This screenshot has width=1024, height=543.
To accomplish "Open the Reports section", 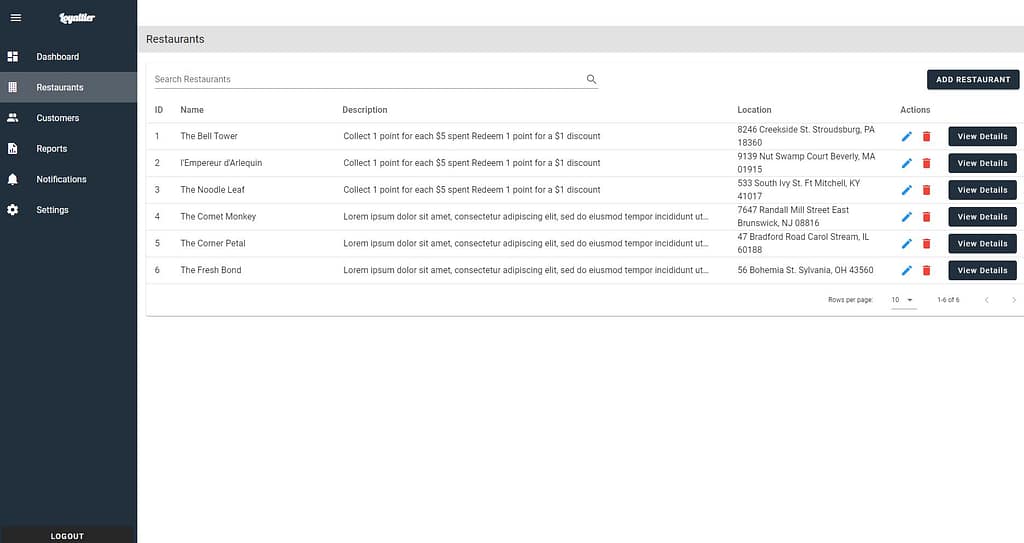I will pos(51,149).
